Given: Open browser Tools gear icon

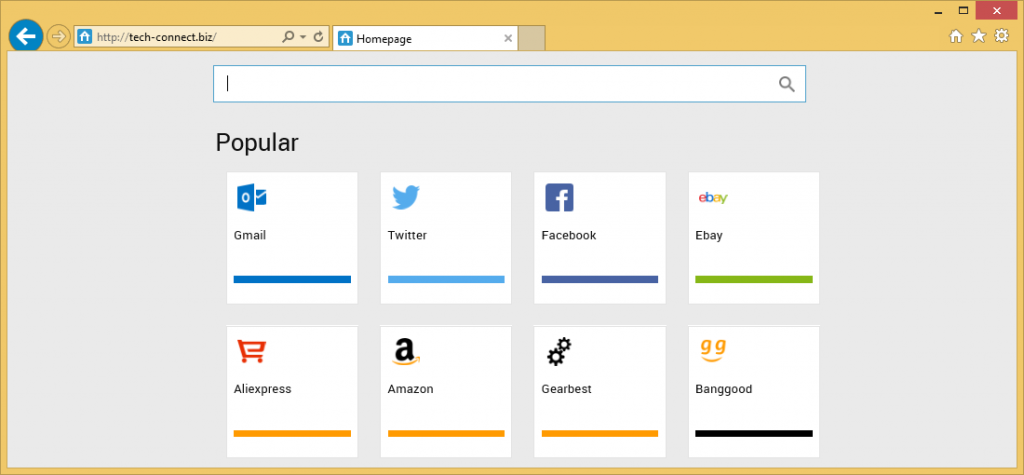Looking at the screenshot, I should (x=1001, y=36).
